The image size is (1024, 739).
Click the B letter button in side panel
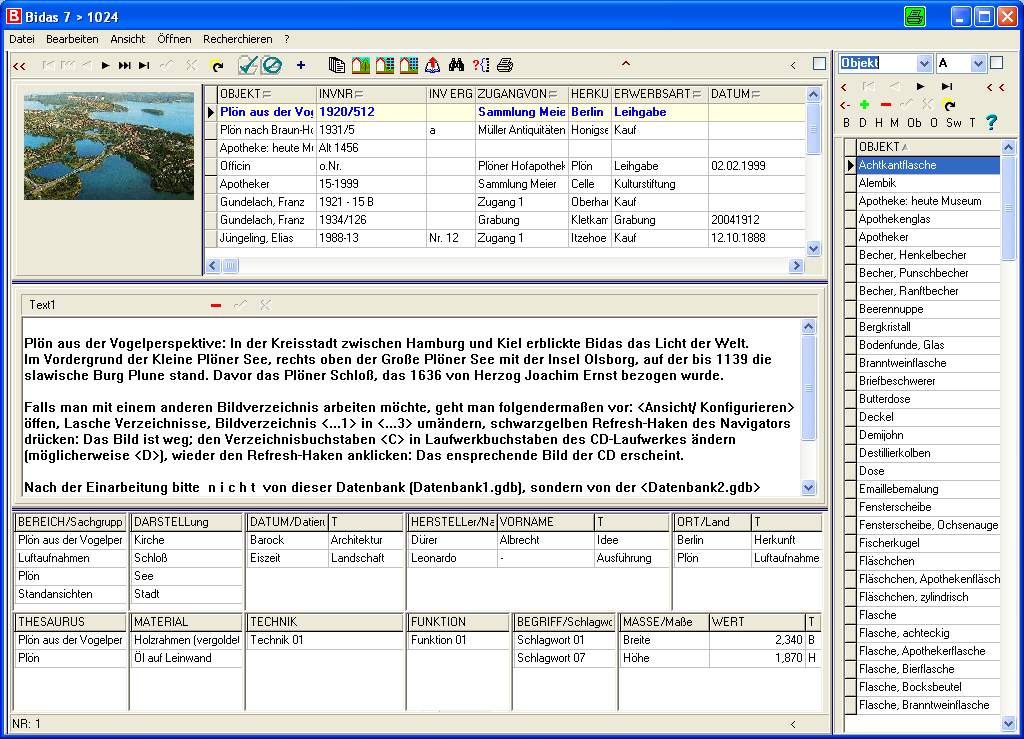(x=846, y=123)
